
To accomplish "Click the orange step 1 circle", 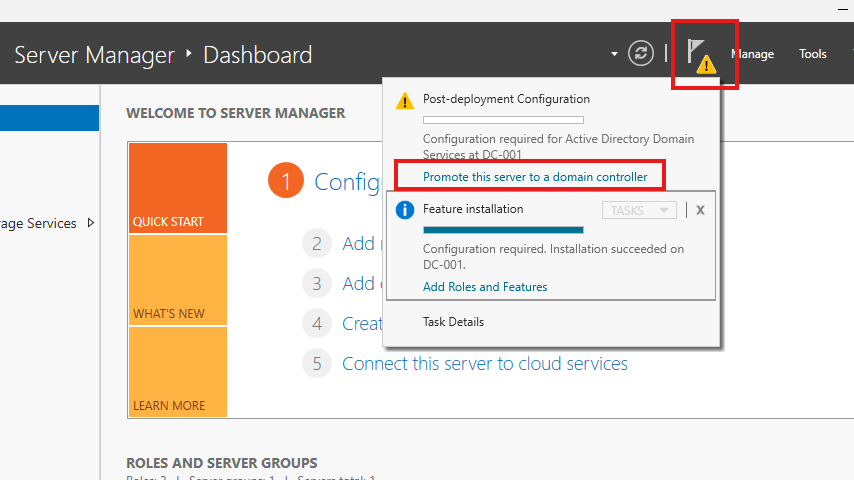I will pyautogui.click(x=285, y=180).
